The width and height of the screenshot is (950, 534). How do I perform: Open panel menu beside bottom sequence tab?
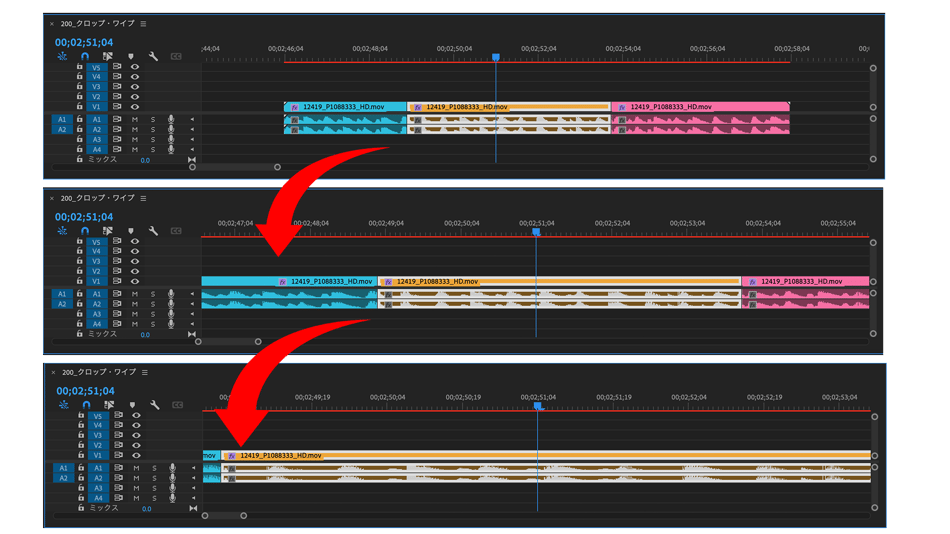point(145,372)
